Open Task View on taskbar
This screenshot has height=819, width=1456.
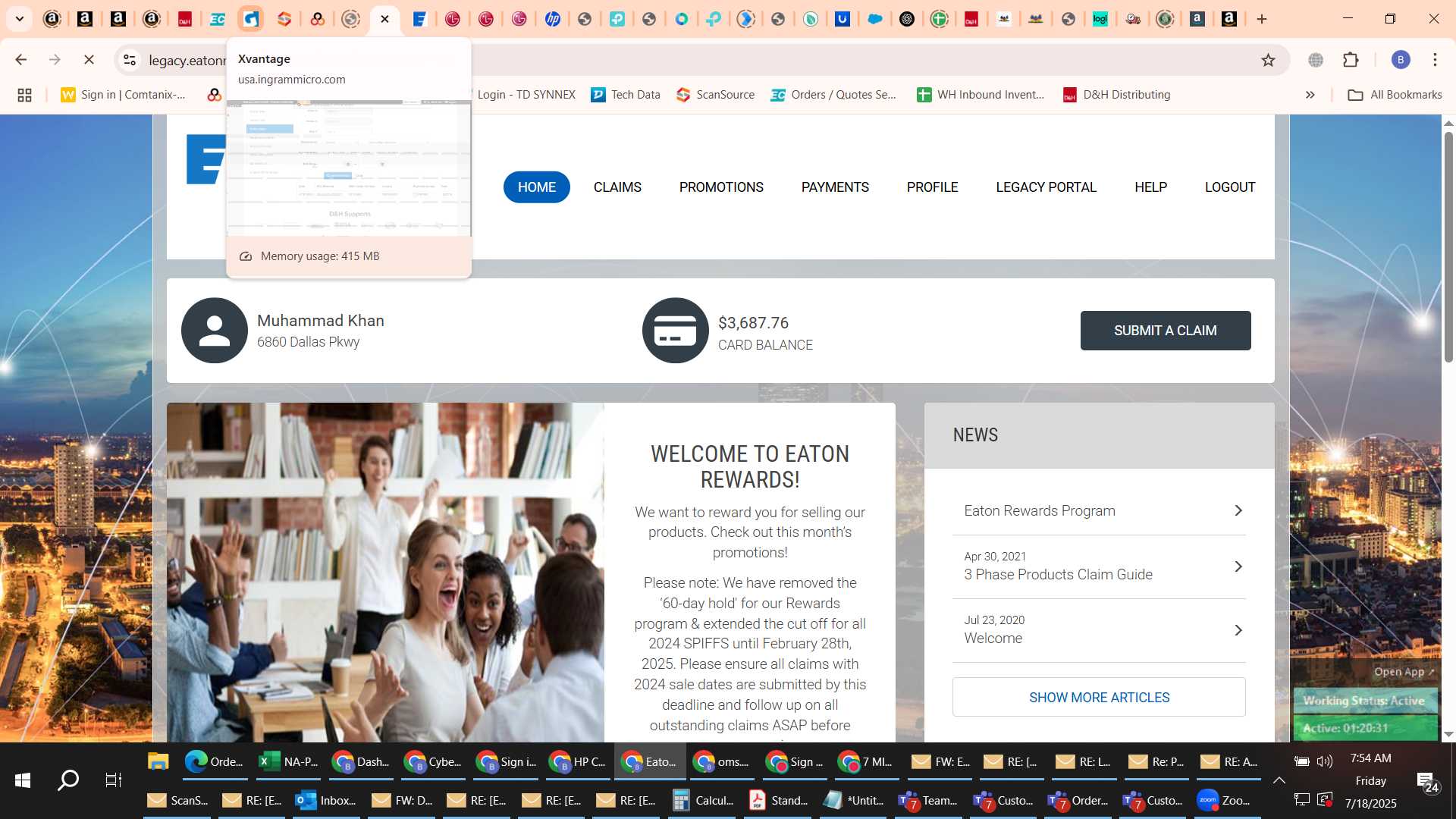113,780
